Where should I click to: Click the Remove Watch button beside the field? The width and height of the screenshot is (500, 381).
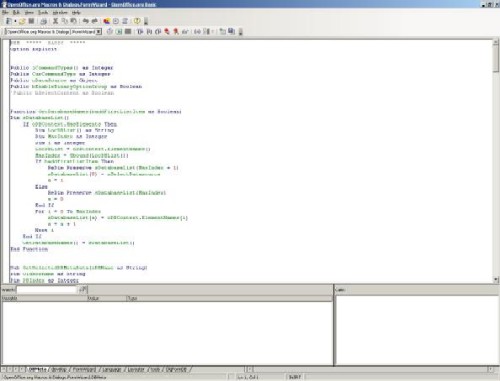[x=83, y=290]
